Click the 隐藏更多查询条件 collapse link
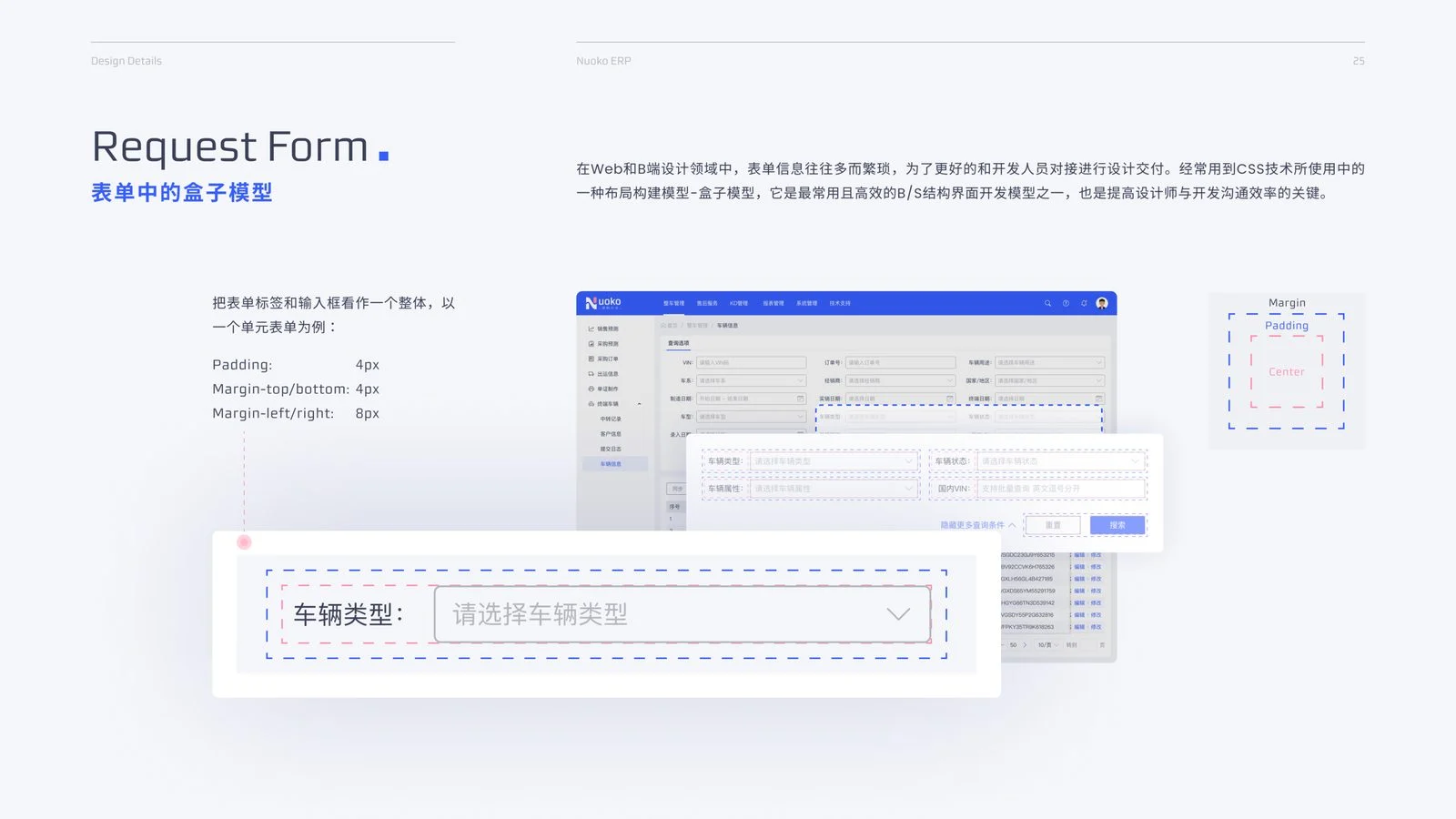 click(978, 525)
